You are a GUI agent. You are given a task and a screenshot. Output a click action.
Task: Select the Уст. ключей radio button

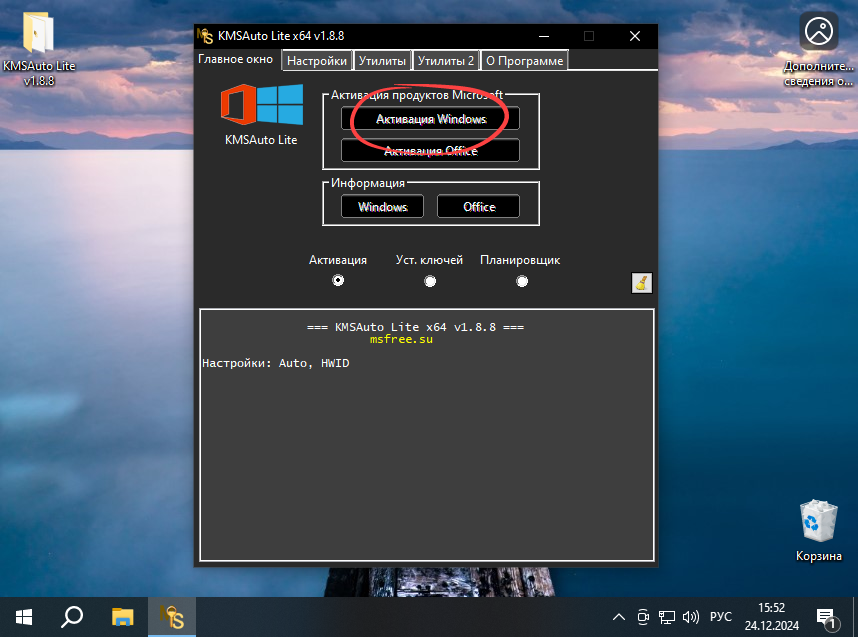430,281
